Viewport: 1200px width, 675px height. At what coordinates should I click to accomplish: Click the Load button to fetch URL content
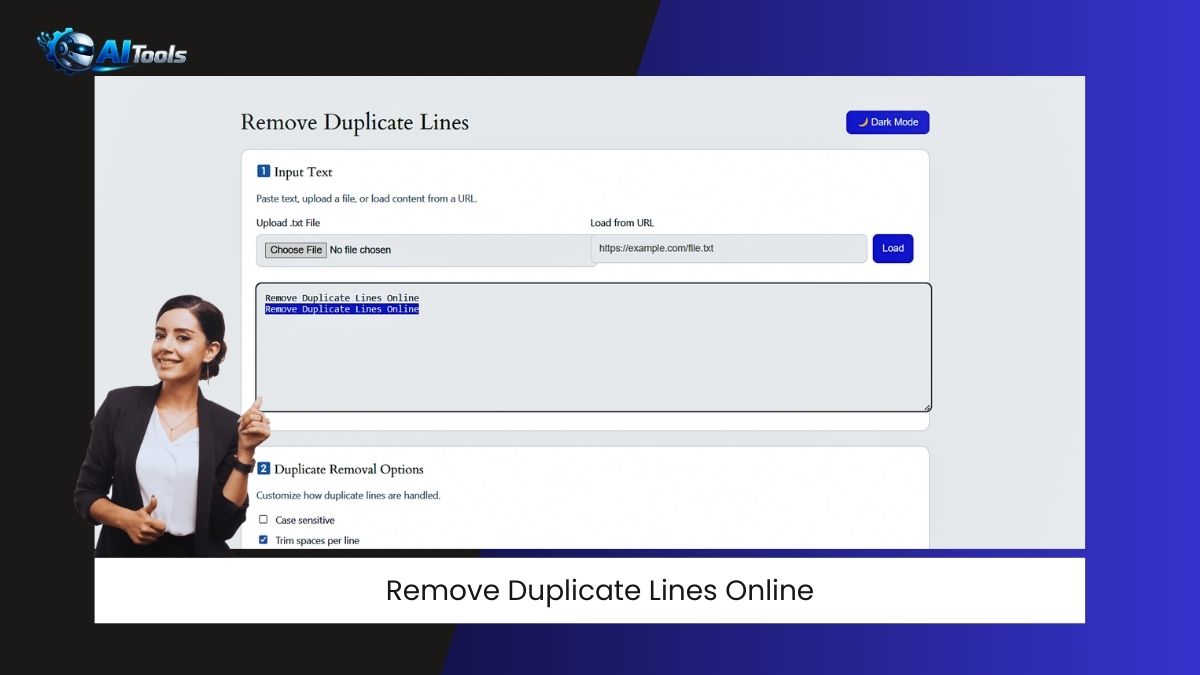(x=892, y=248)
